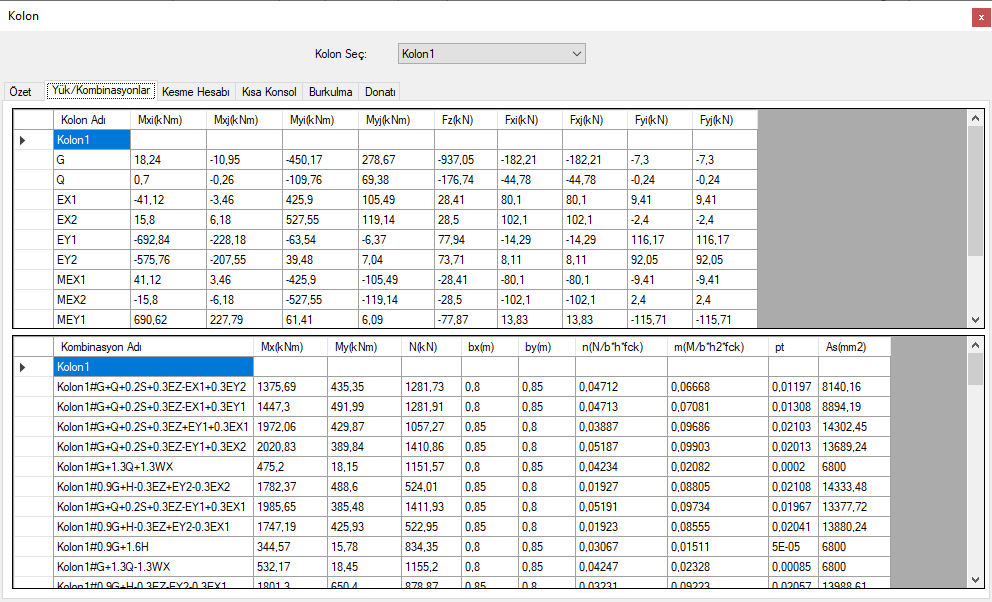The height and width of the screenshot is (602, 992).
Task: Select the EY2 row name cell
Action: click(x=92, y=260)
